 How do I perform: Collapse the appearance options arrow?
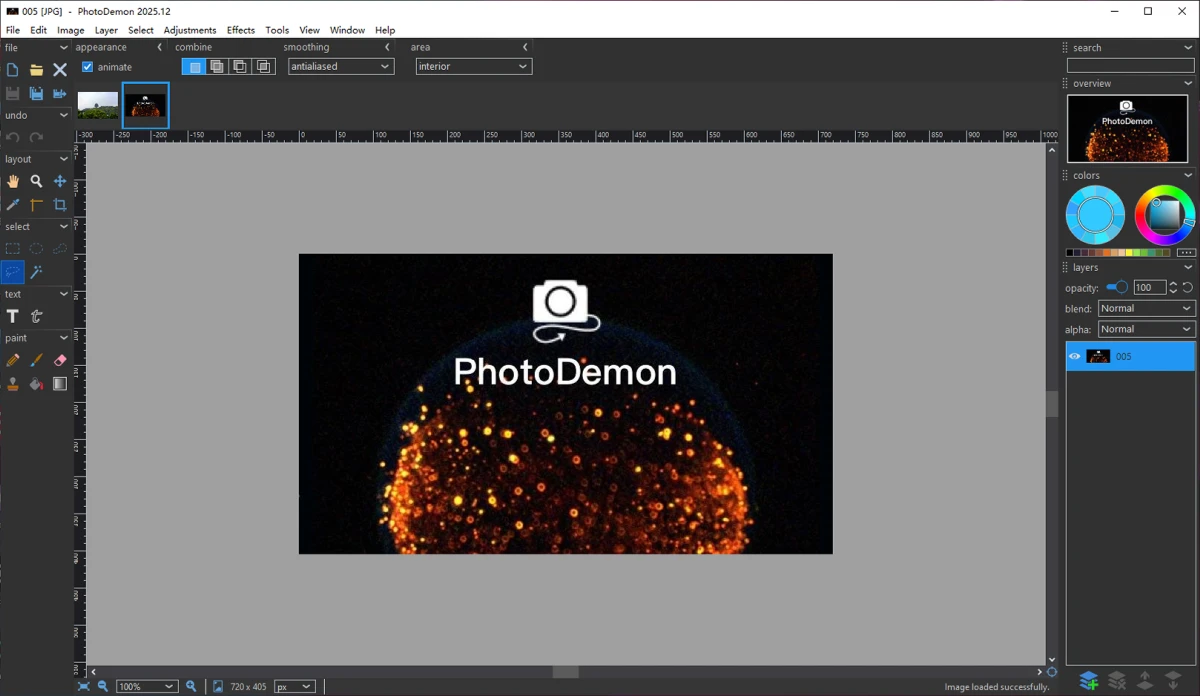159,47
